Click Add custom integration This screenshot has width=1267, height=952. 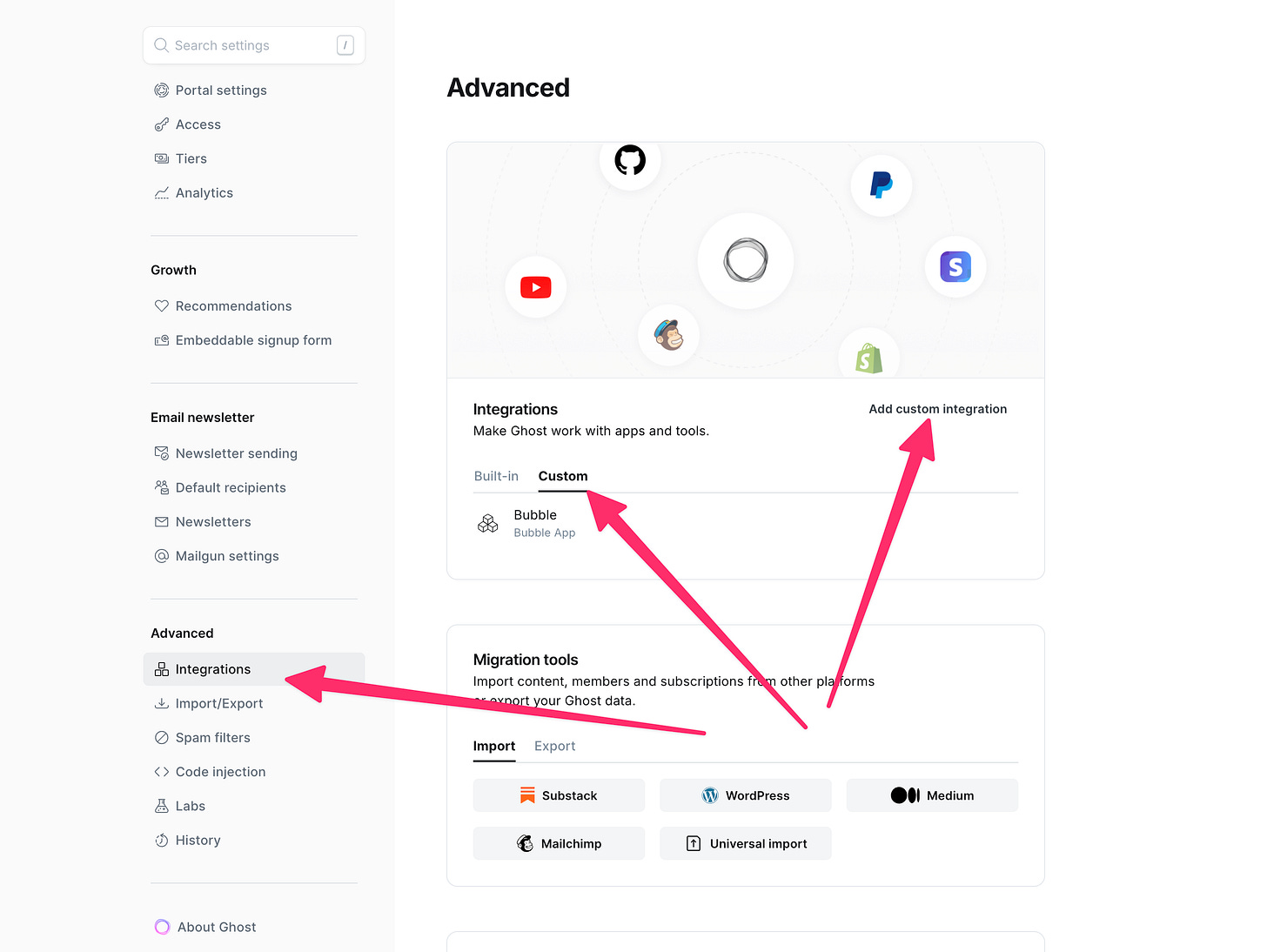[938, 409]
